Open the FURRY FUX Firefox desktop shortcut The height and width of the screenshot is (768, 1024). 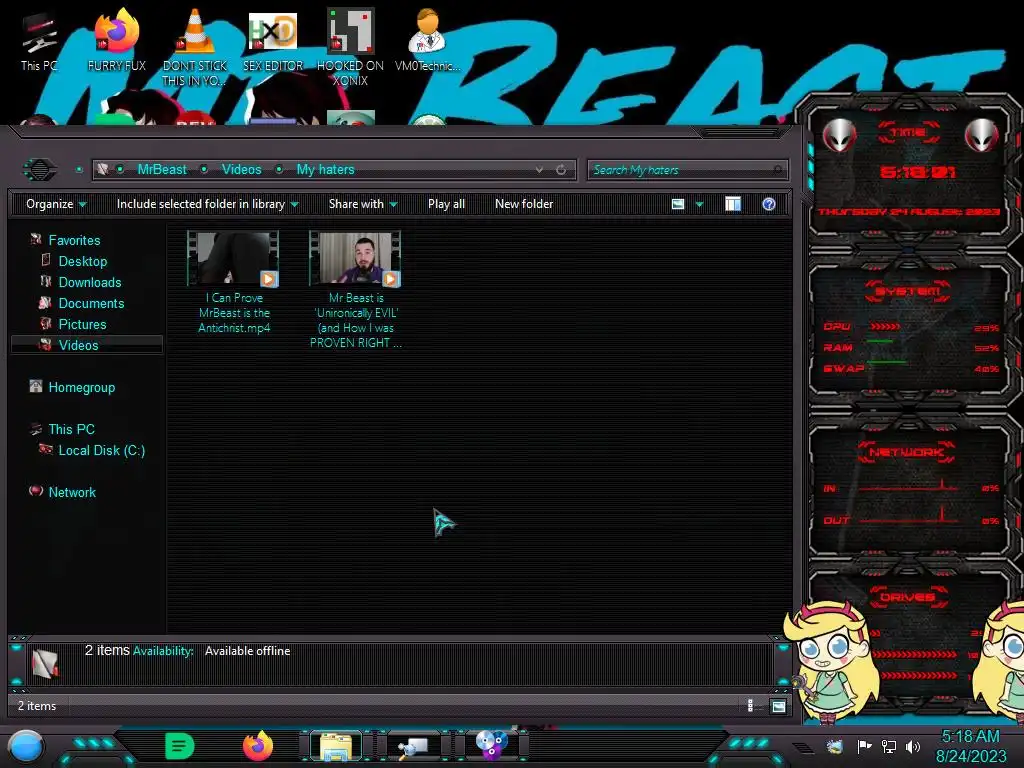point(117,40)
